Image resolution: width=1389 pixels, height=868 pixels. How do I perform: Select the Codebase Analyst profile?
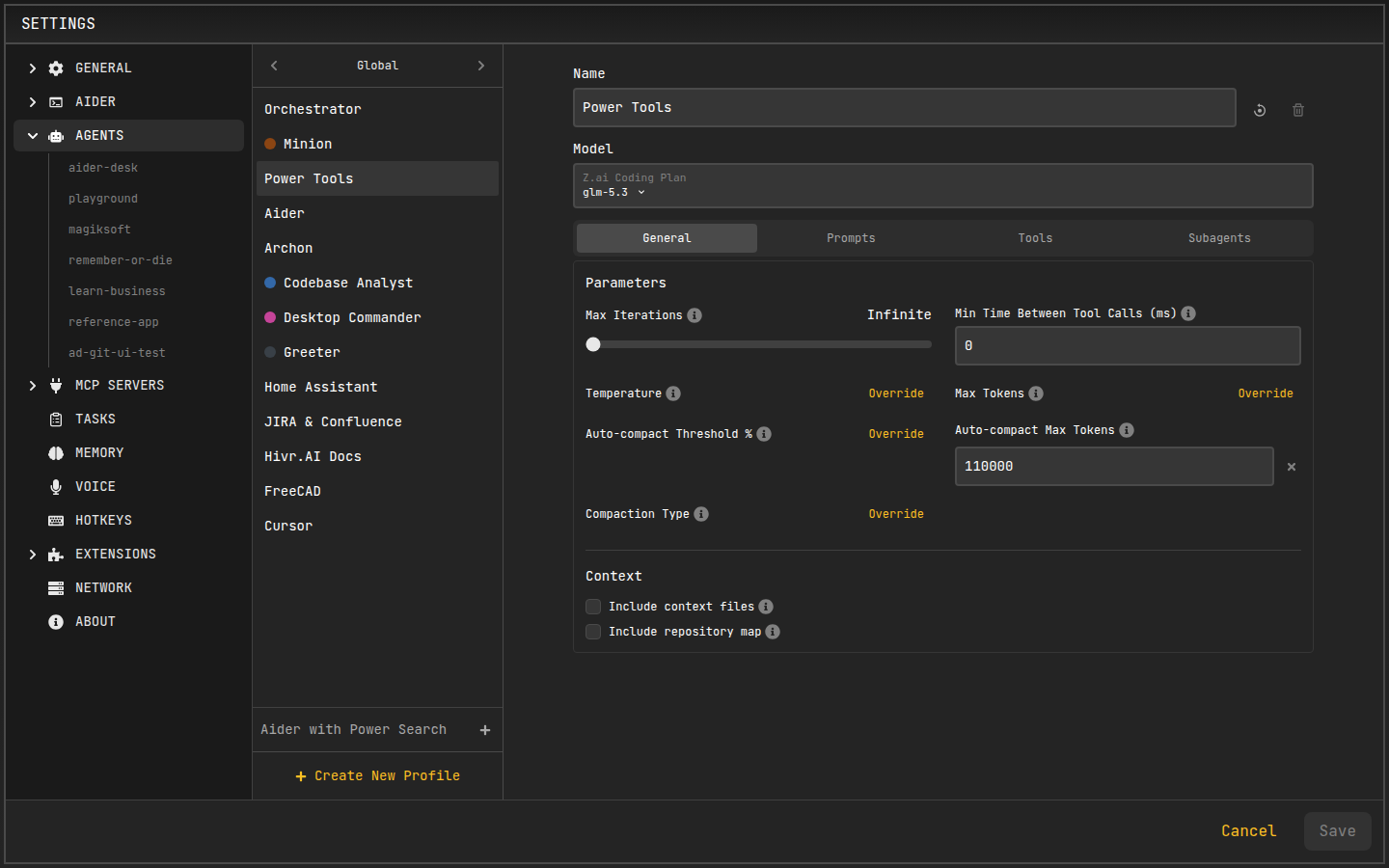click(x=377, y=283)
